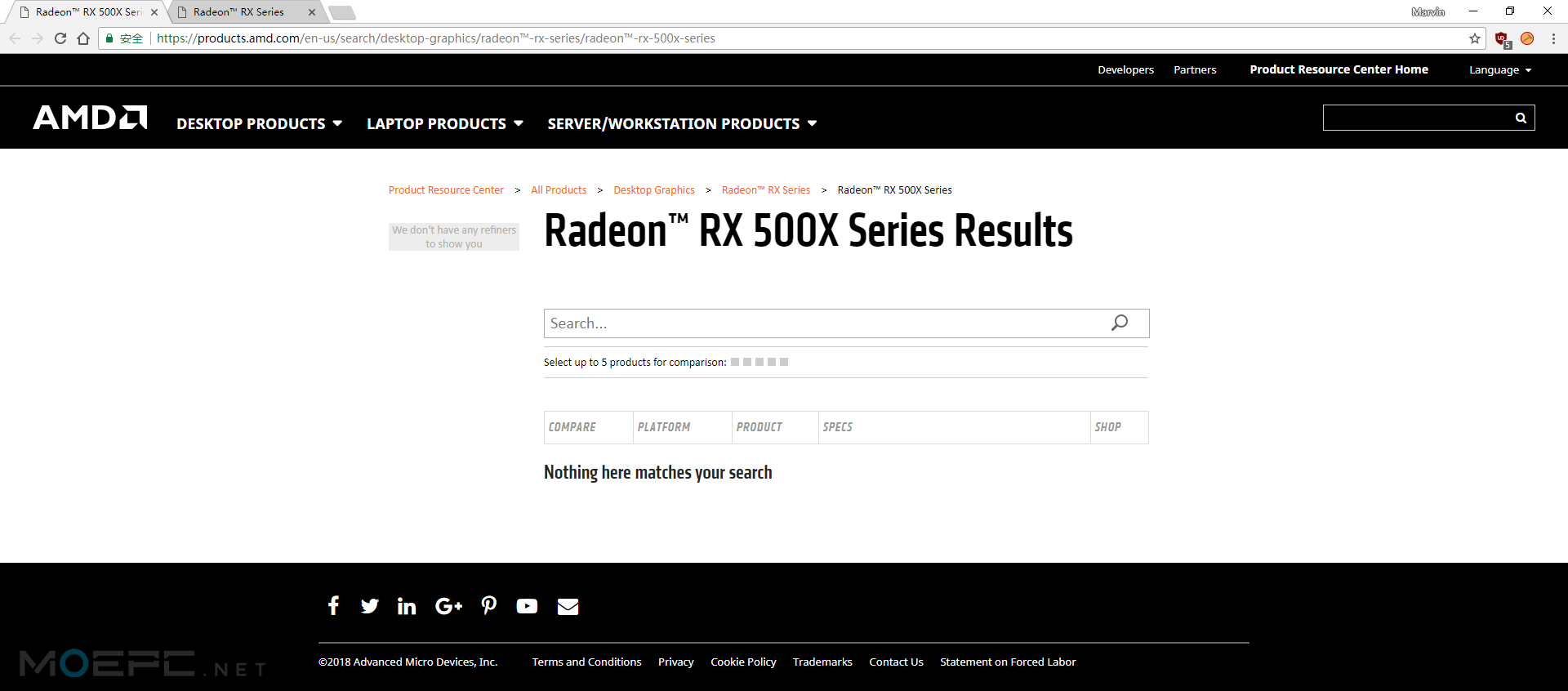Click Desktop Graphics breadcrumb

pos(654,190)
